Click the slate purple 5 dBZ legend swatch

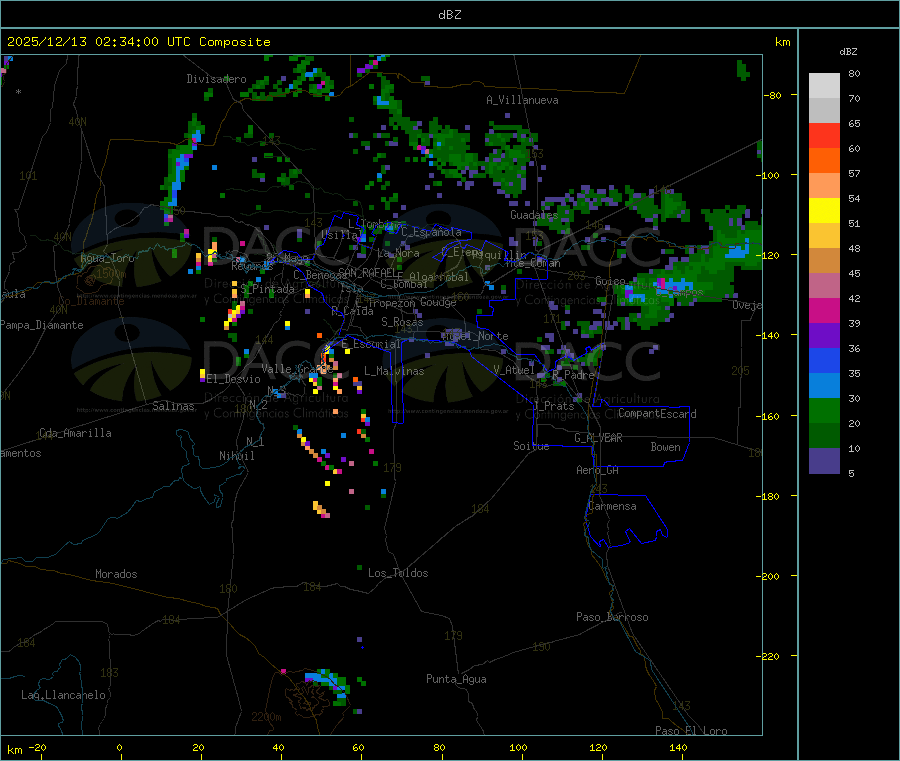point(824,460)
